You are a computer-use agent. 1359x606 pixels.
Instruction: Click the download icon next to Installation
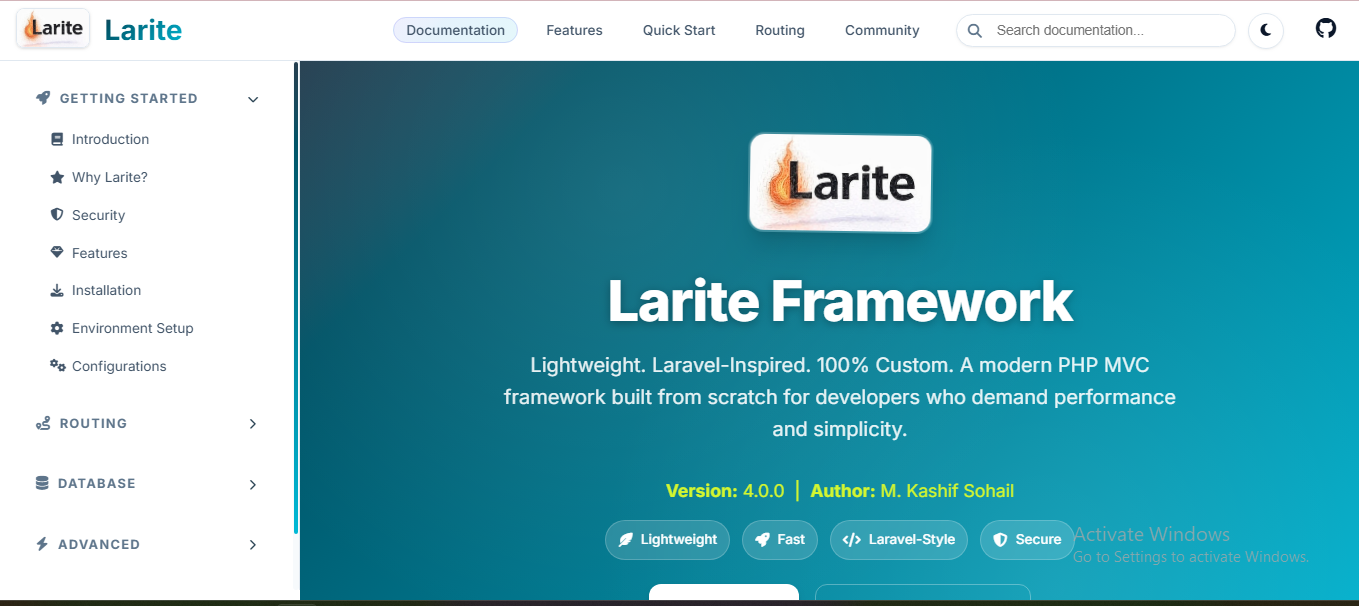point(57,290)
